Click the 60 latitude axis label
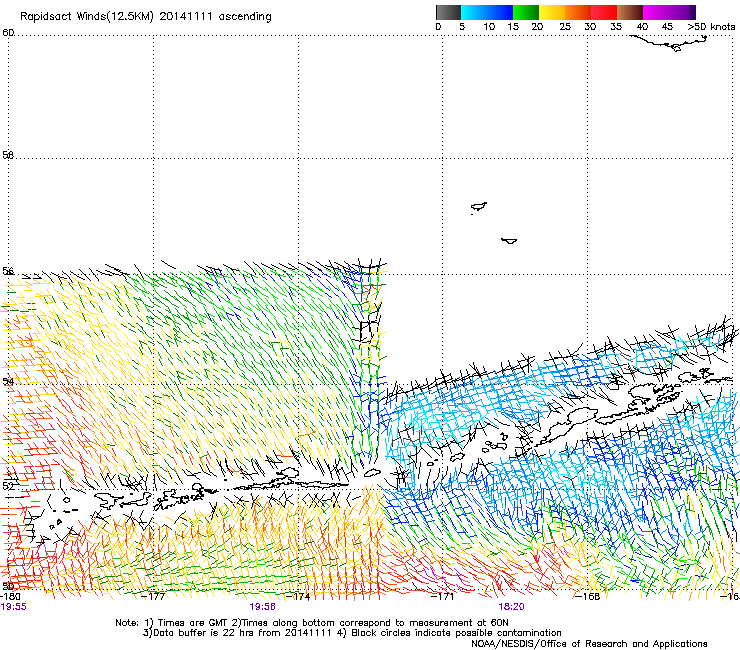The image size is (740, 650). click(x=8, y=33)
